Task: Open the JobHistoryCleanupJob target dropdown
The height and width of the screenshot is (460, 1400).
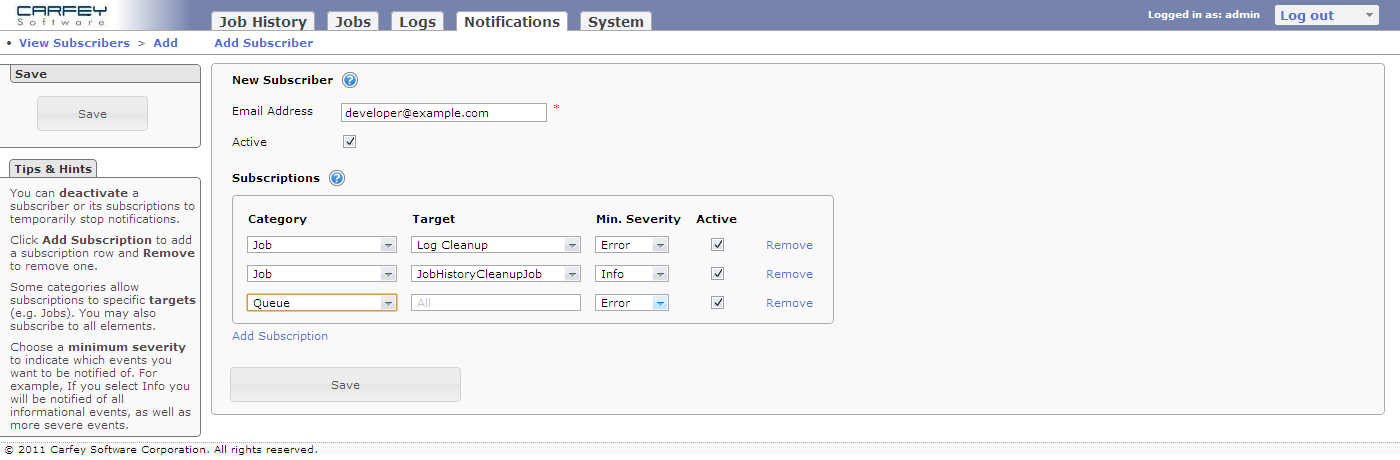Action: pyautogui.click(x=496, y=274)
